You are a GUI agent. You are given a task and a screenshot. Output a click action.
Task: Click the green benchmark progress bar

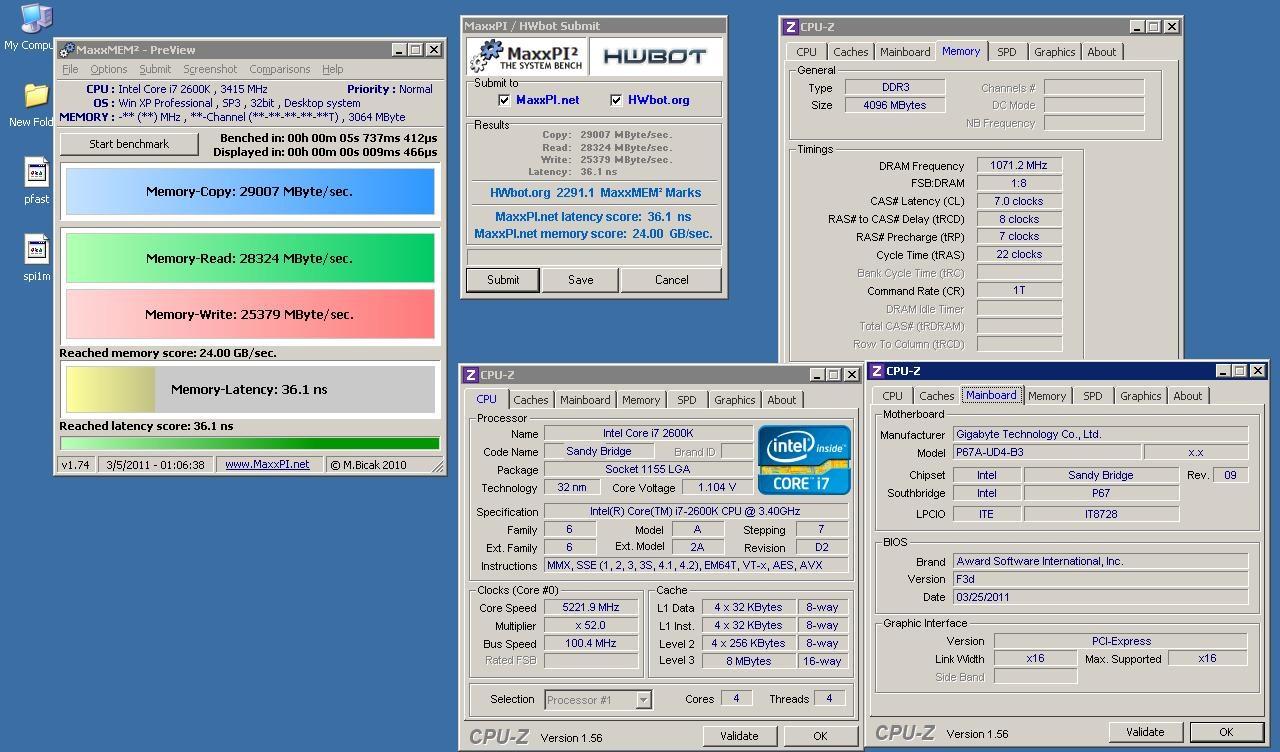coord(250,444)
